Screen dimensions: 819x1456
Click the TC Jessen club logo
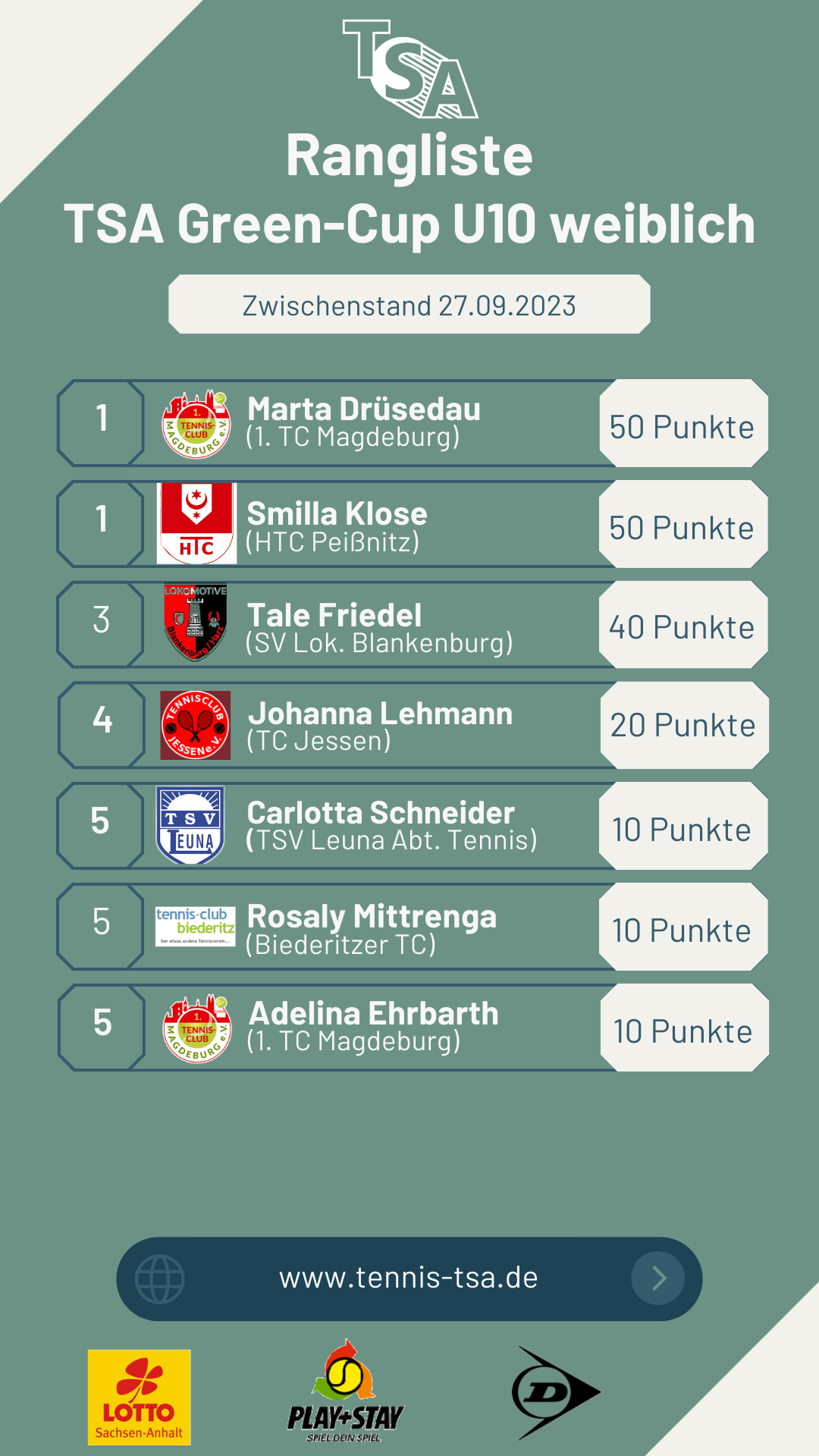(x=196, y=725)
